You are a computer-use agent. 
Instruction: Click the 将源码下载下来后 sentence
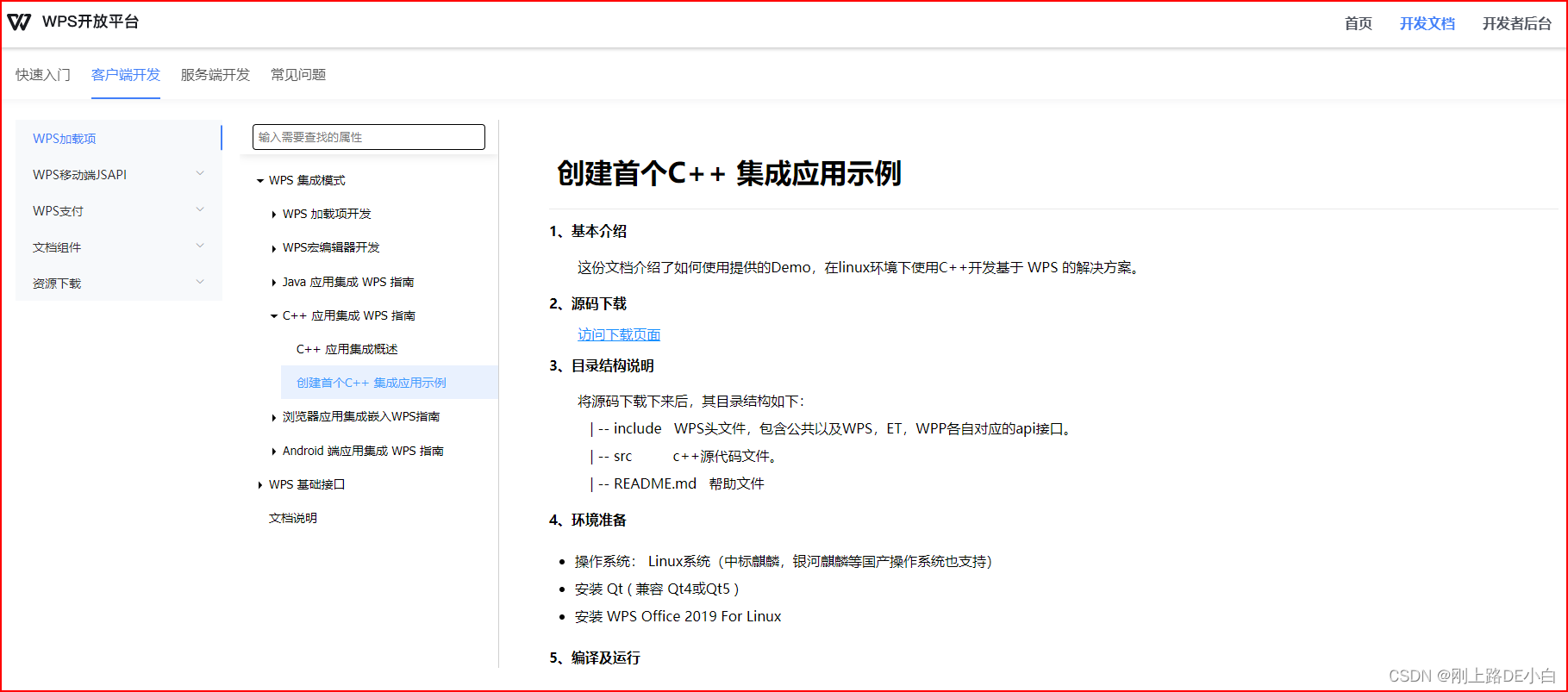pyautogui.click(x=691, y=401)
